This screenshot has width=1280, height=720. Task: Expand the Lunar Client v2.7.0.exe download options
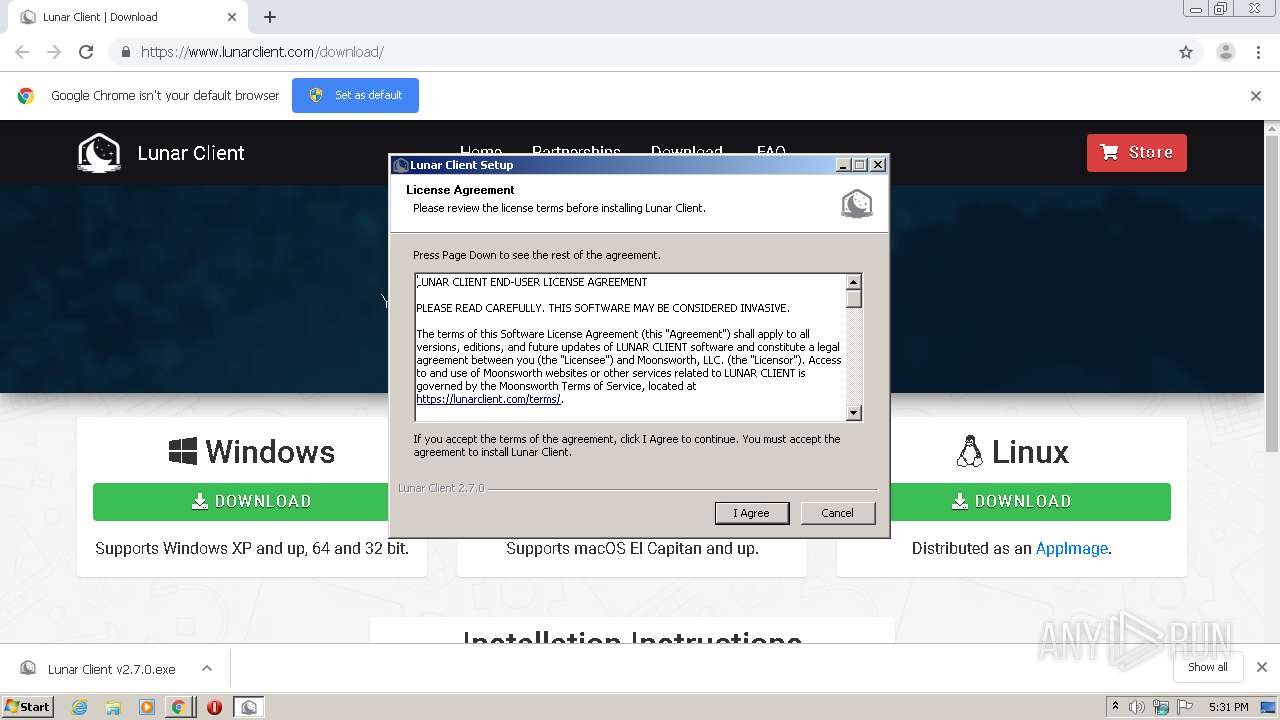click(206, 668)
